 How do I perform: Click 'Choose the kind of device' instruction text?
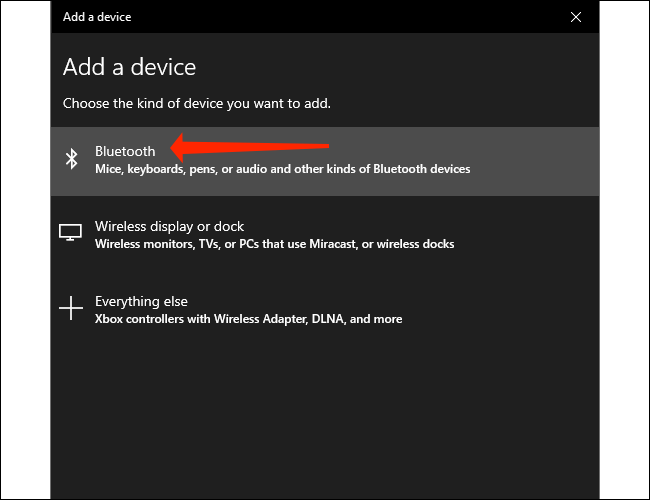click(196, 103)
